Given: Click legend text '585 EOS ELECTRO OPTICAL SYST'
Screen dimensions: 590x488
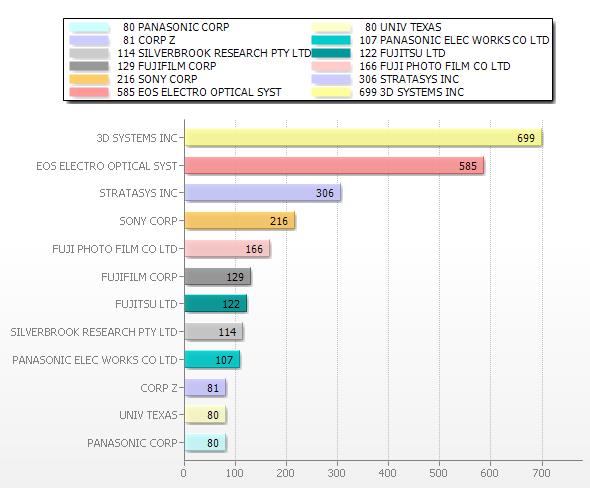Looking at the screenshot, I should click(x=199, y=92).
